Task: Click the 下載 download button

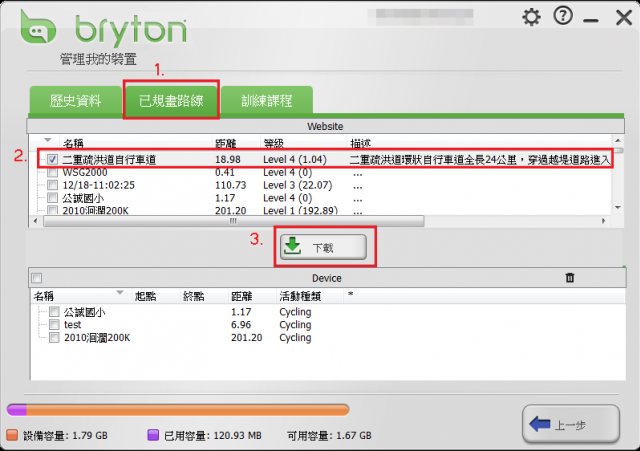Action: pyautogui.click(x=323, y=247)
